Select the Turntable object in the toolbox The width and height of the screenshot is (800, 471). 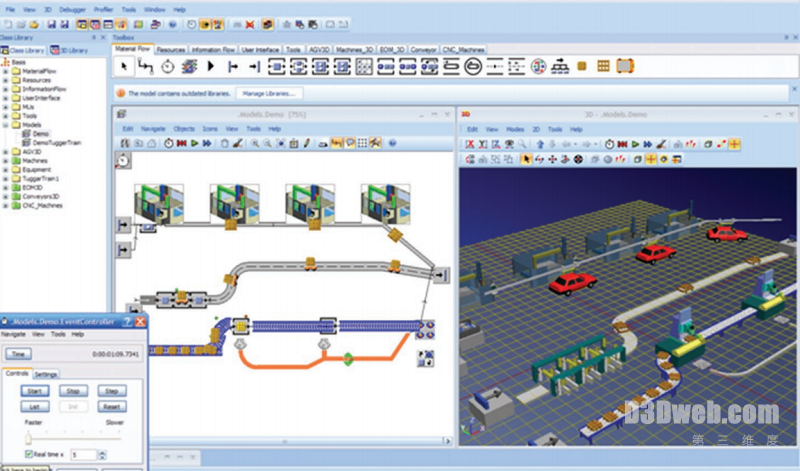pos(472,67)
